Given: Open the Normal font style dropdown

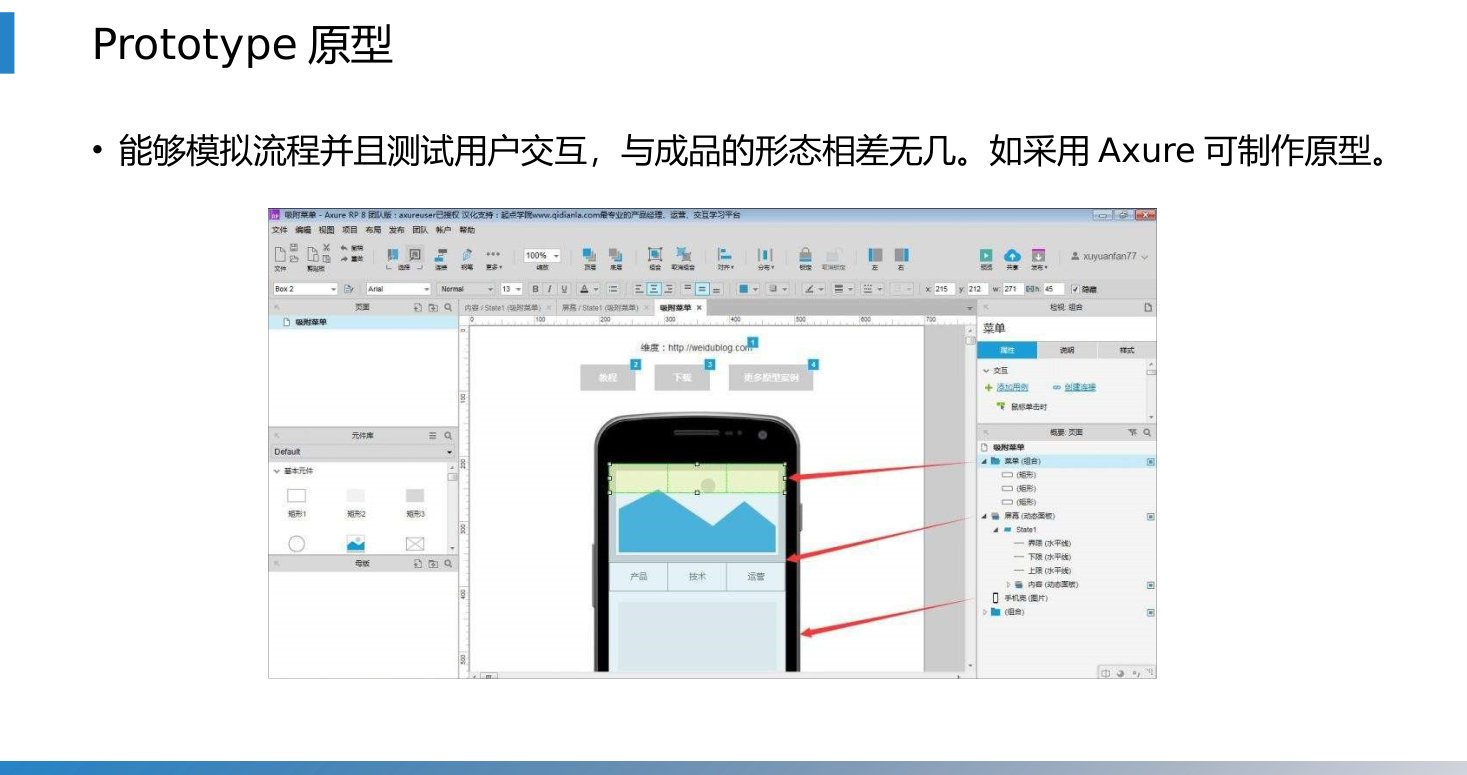Looking at the screenshot, I should [465, 289].
